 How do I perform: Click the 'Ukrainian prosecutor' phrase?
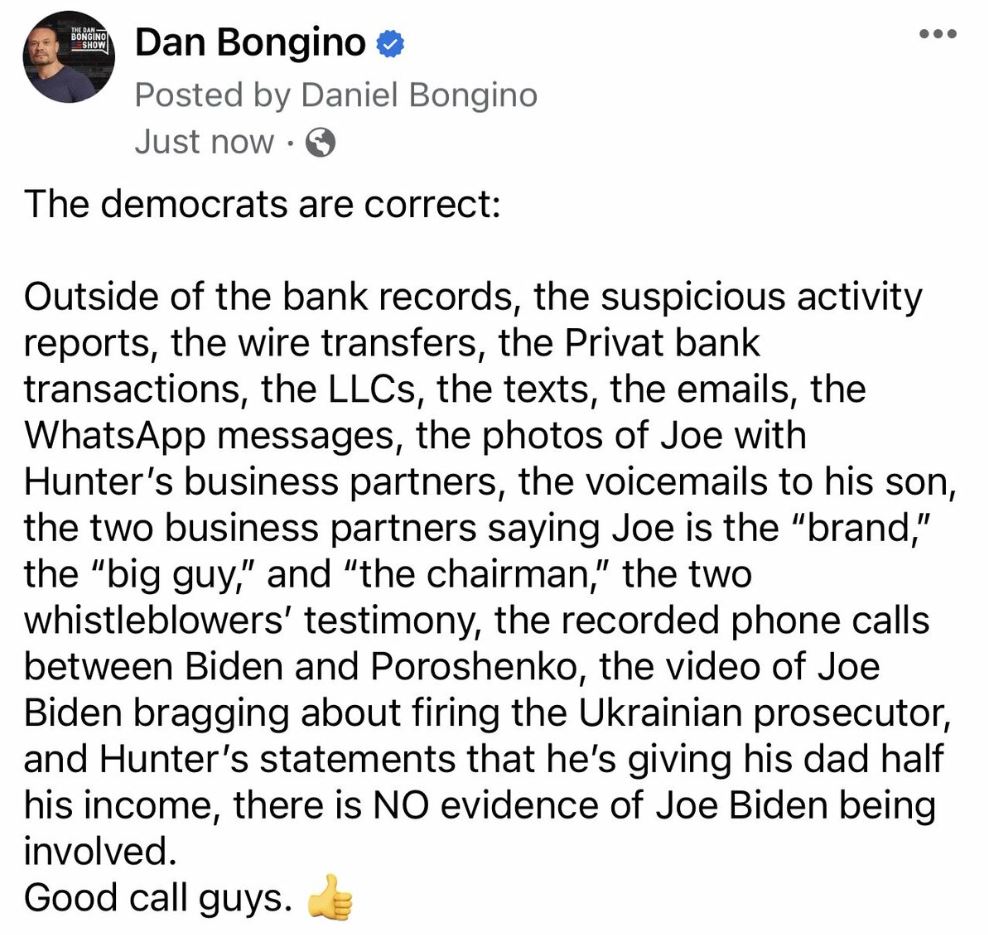click(764, 714)
